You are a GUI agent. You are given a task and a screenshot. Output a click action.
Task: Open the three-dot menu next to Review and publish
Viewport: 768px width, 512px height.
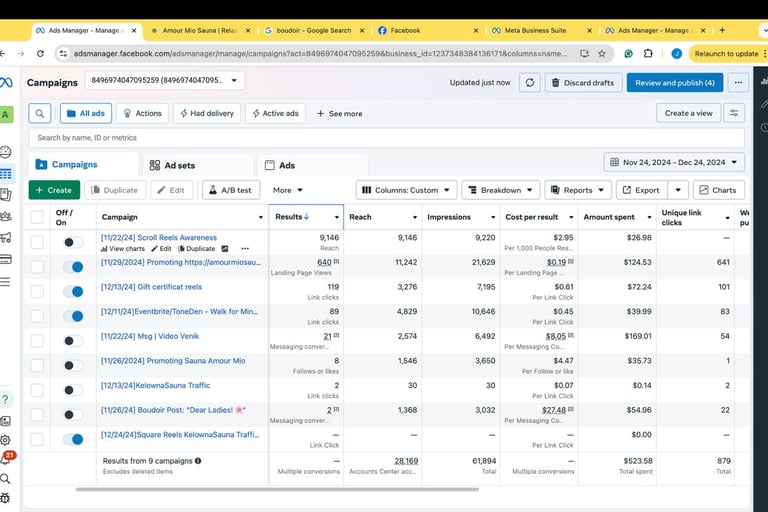tap(738, 83)
